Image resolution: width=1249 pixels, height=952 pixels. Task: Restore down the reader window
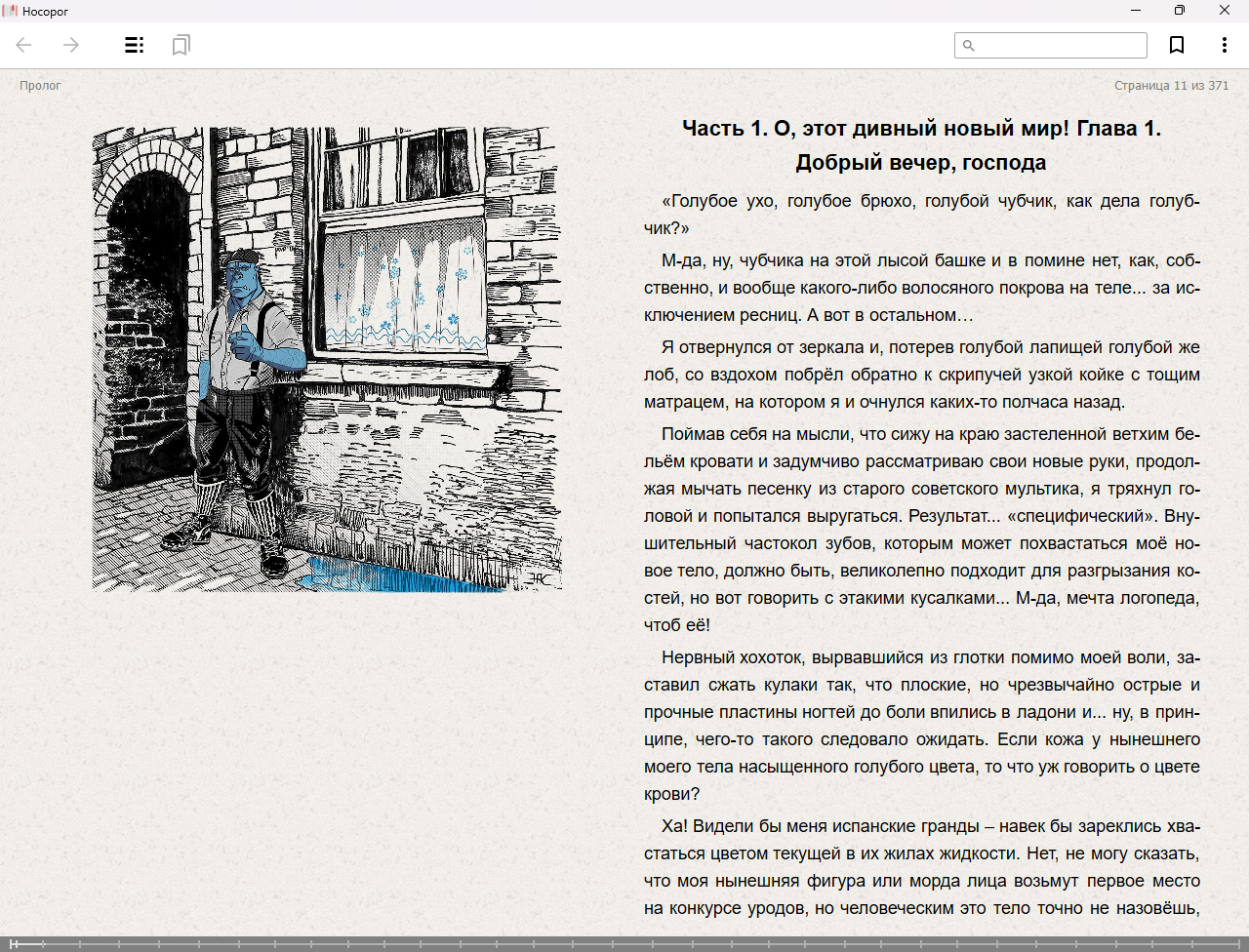tap(1180, 11)
